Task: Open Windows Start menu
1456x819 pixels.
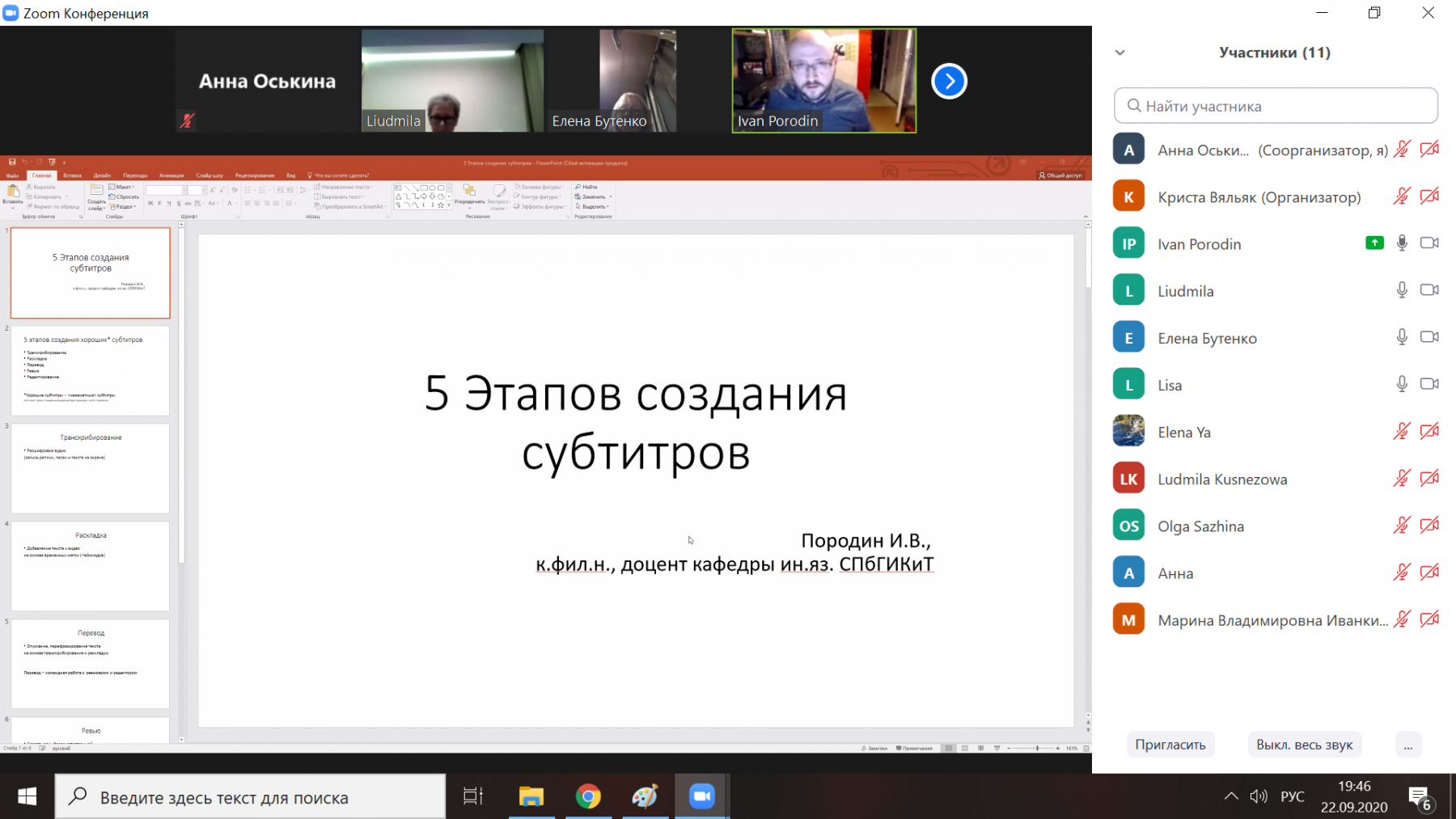Action: tap(27, 797)
